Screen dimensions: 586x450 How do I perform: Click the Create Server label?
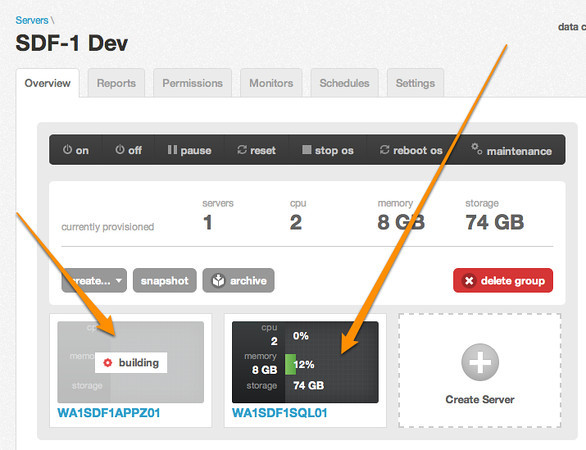click(480, 400)
